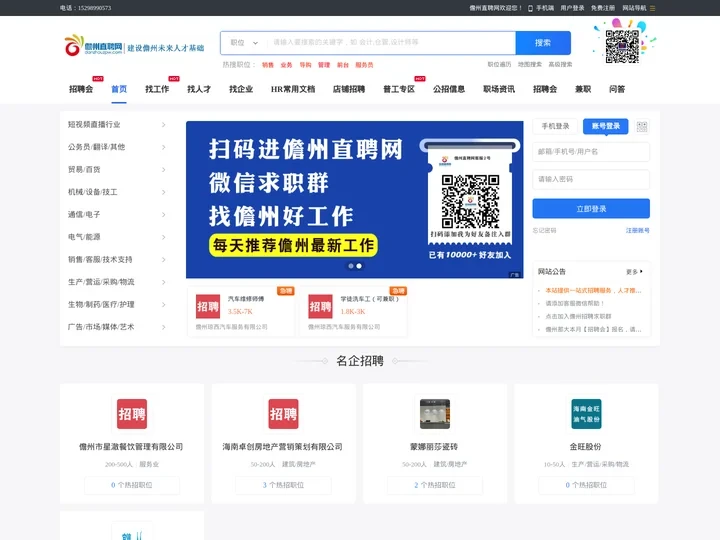Open 蒙娜丽莎瓷砖 company logo

(435, 414)
